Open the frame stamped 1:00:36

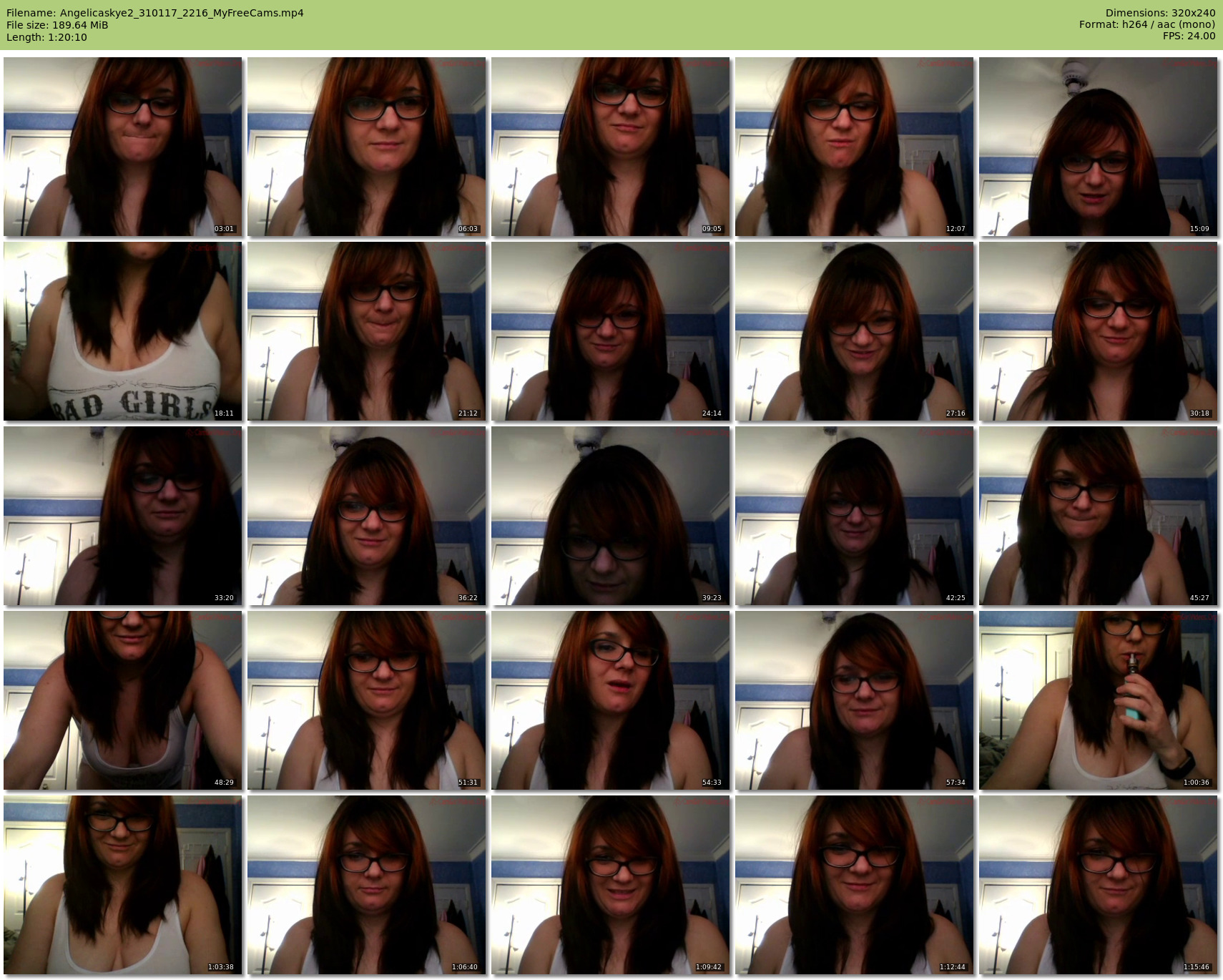[1099, 700]
